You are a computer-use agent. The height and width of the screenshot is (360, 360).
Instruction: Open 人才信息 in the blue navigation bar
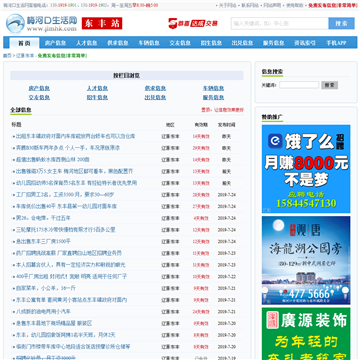(87, 43)
